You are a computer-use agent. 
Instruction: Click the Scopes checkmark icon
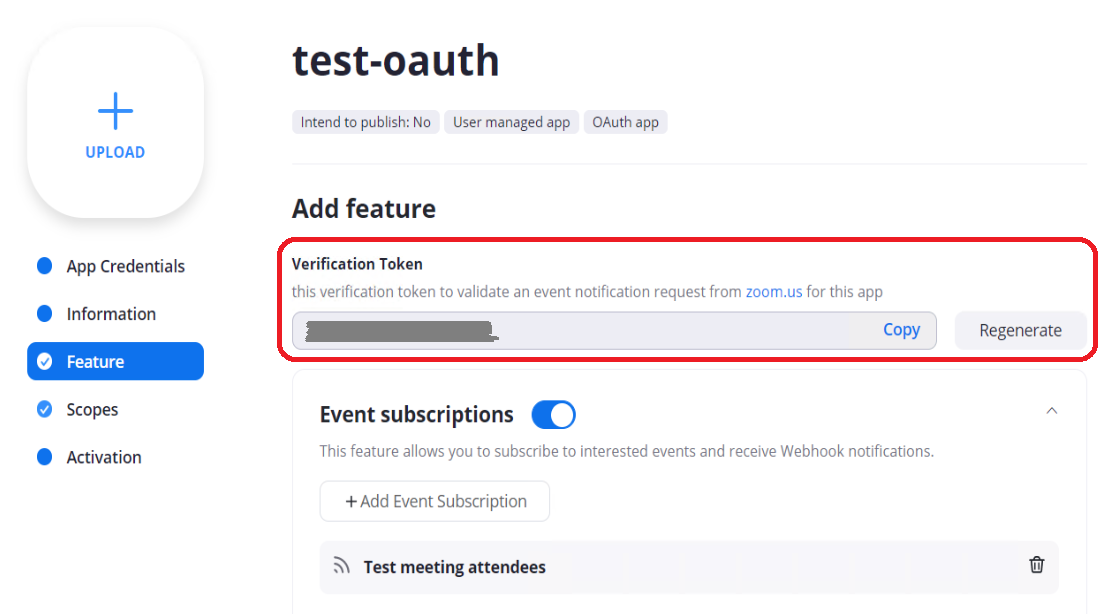44,409
